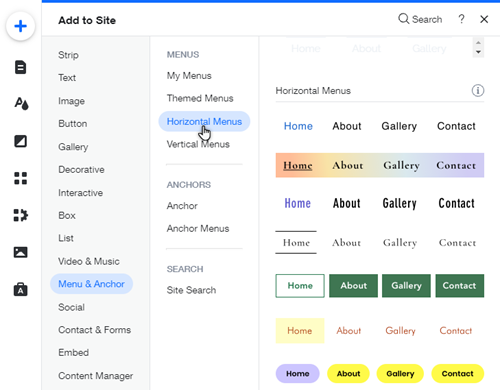This screenshot has width=500, height=390.
Task: Open Themed Menus subcategory
Action: [x=200, y=98]
